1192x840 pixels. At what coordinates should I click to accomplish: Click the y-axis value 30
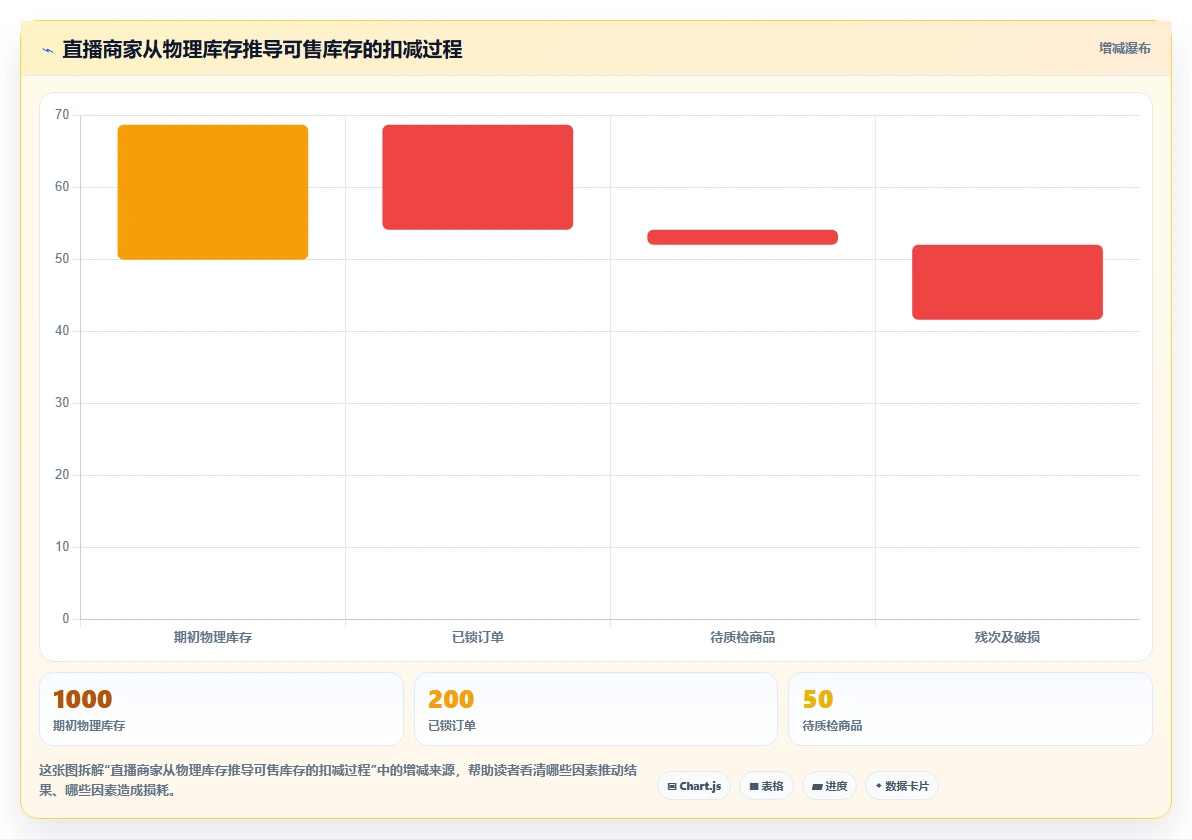pyautogui.click(x=62, y=403)
